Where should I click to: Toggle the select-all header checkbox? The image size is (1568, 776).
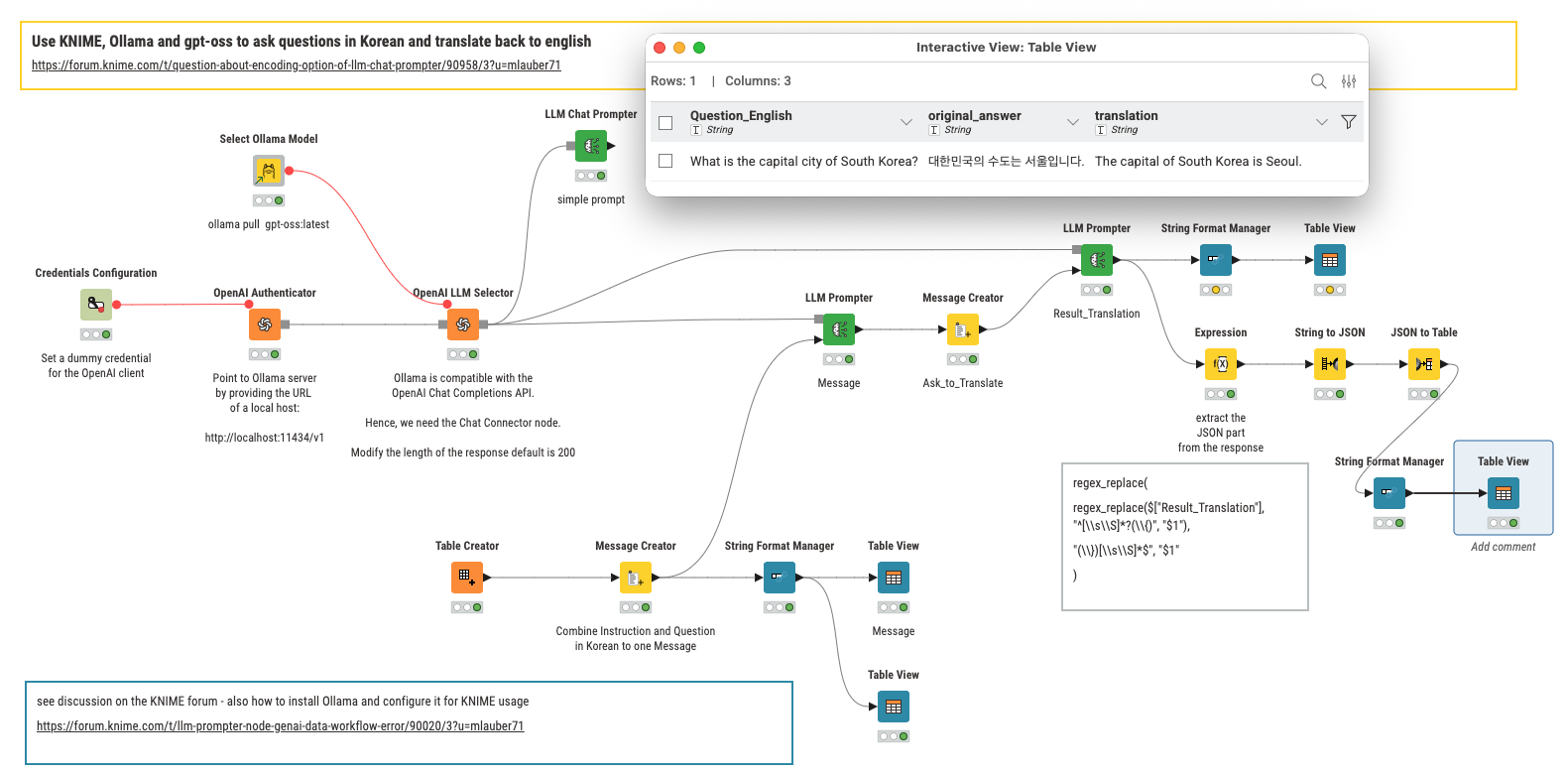click(x=666, y=123)
